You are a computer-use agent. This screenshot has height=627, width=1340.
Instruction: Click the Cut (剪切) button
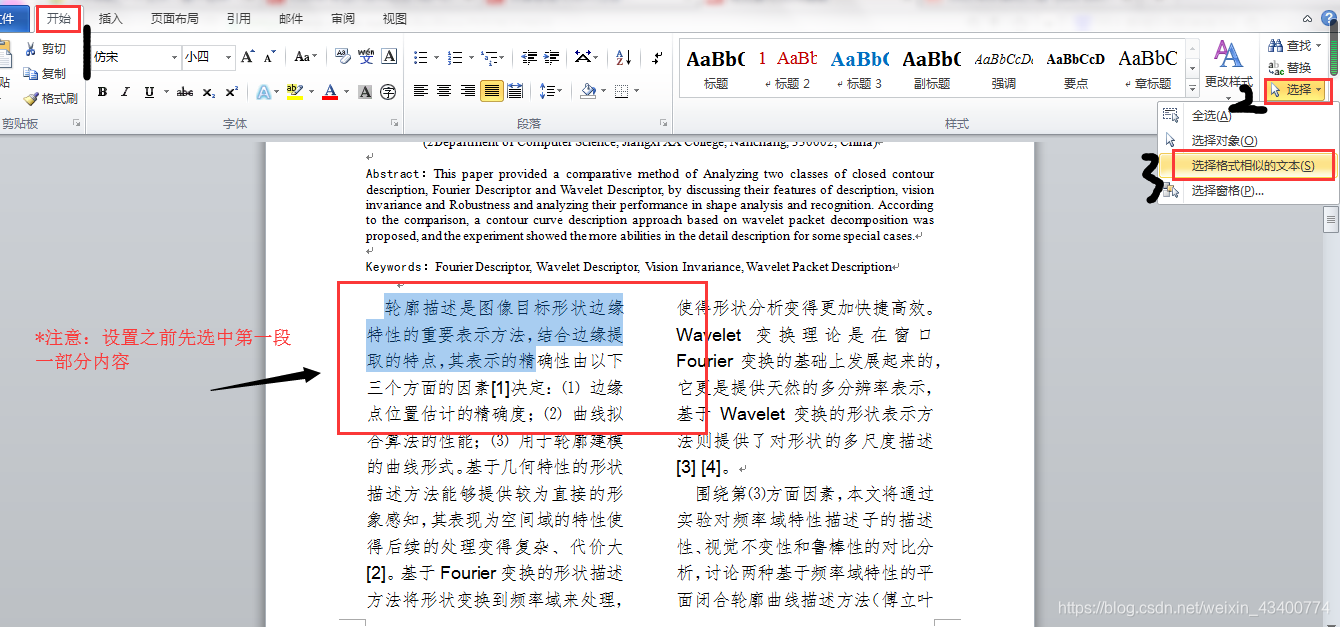tap(45, 49)
